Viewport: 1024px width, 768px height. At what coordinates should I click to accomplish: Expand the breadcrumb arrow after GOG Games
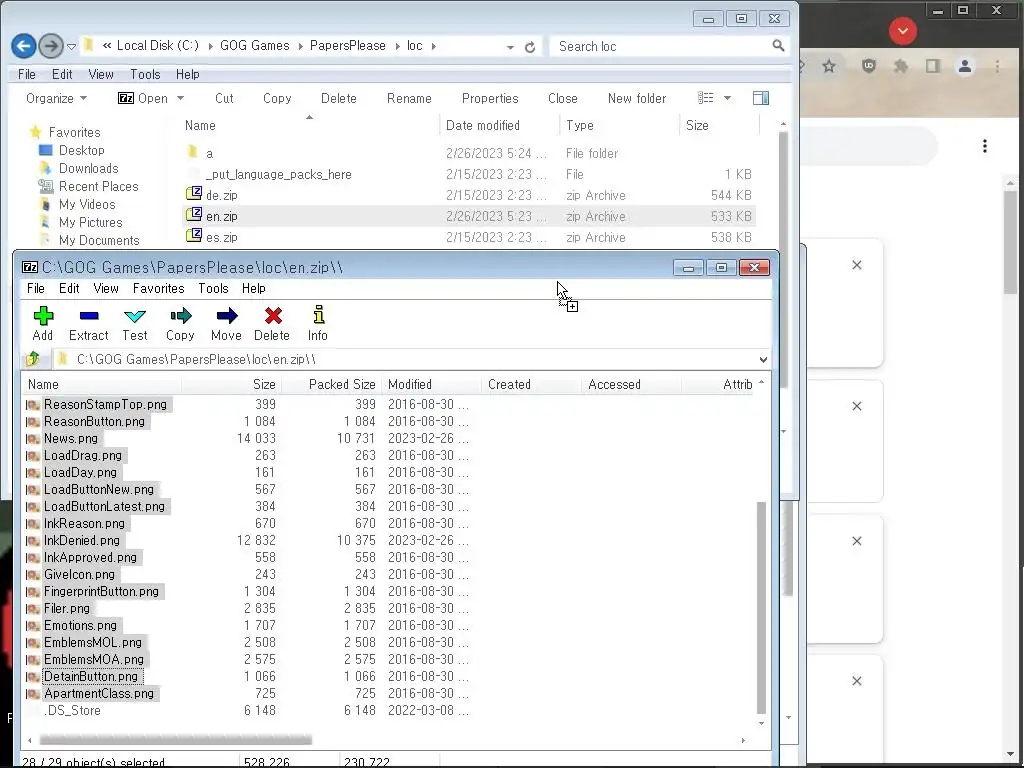click(x=301, y=46)
